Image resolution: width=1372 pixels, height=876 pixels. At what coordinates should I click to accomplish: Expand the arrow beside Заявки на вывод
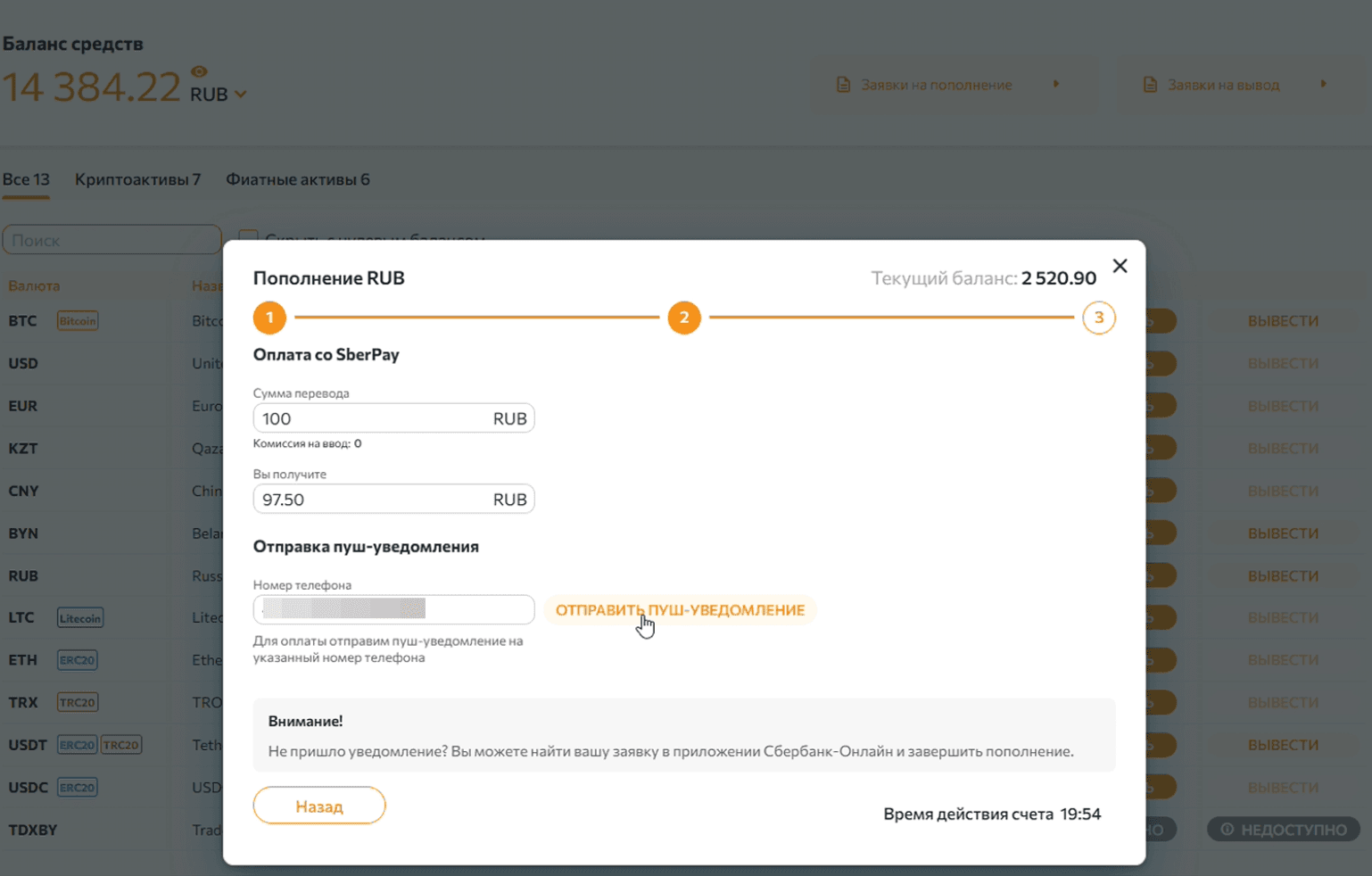[x=1323, y=84]
